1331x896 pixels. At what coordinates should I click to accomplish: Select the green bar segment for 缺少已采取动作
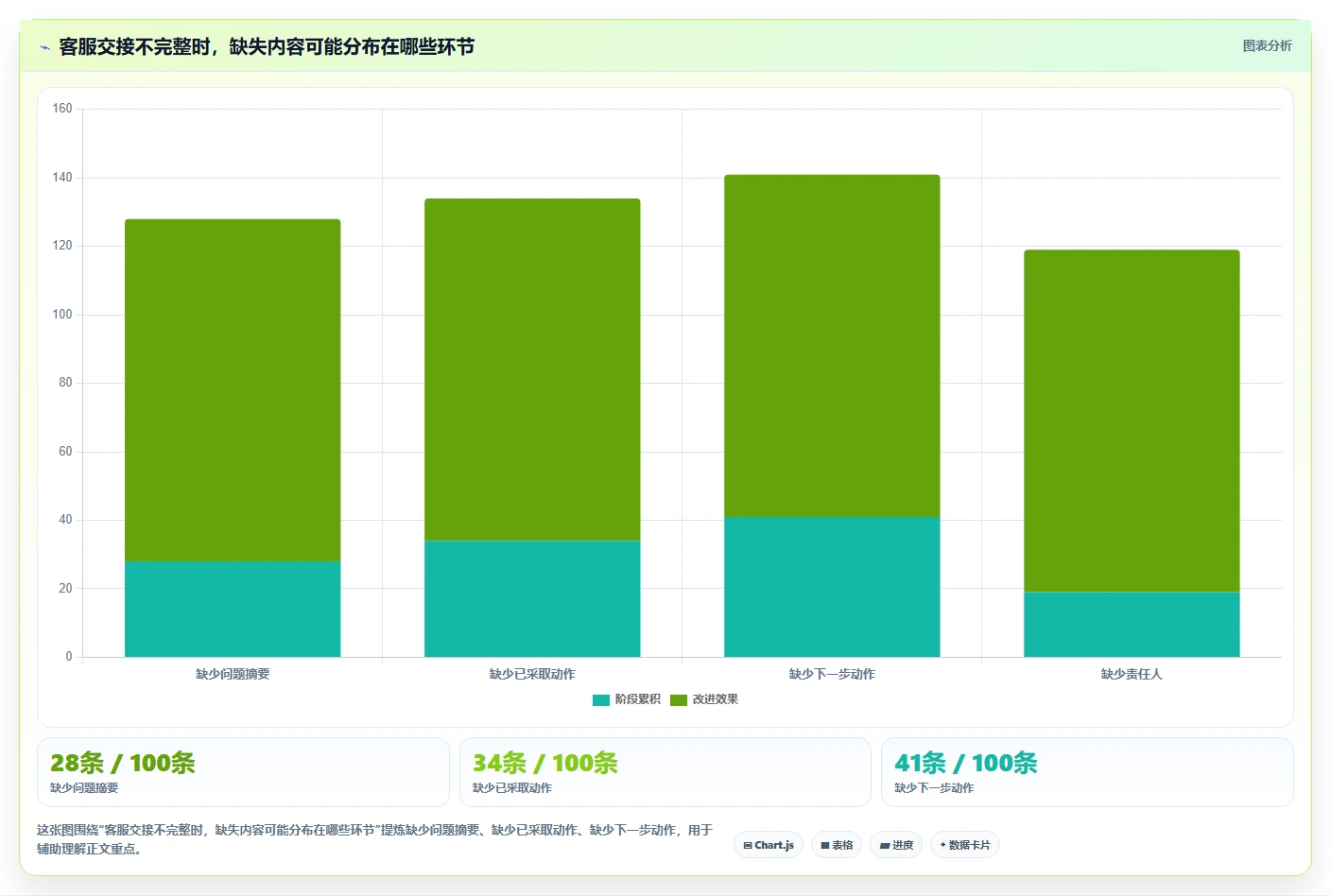pyautogui.click(x=532, y=370)
